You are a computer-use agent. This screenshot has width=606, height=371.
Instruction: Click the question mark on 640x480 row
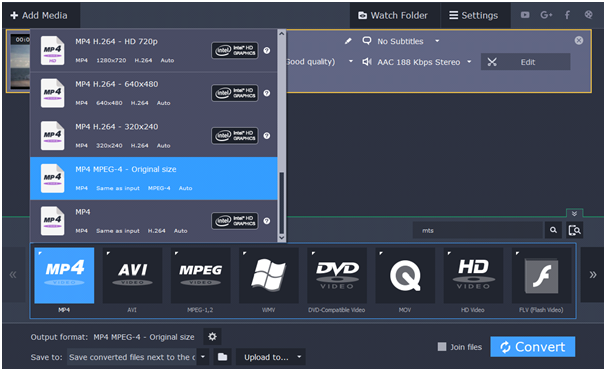[267, 93]
